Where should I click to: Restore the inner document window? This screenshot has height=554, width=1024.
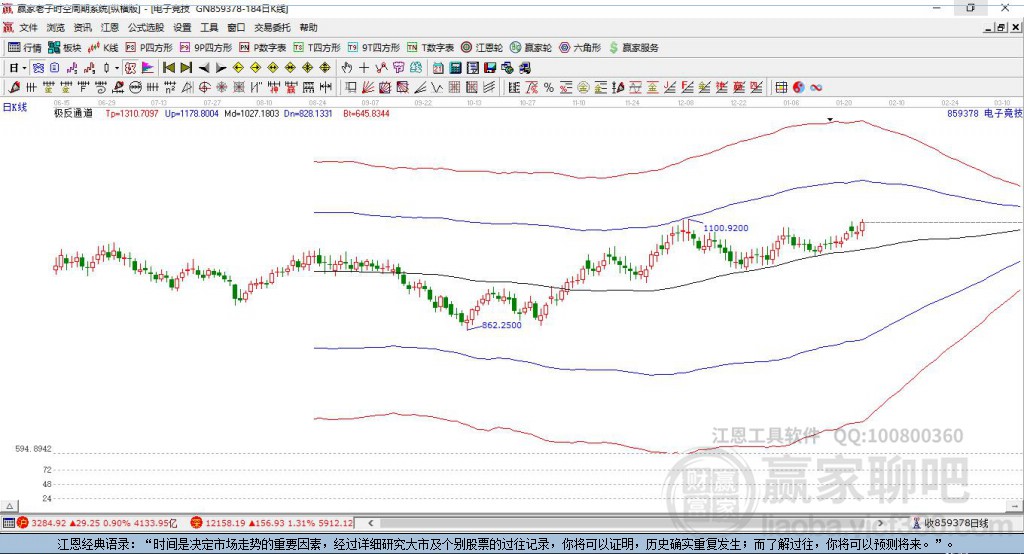tap(1001, 27)
